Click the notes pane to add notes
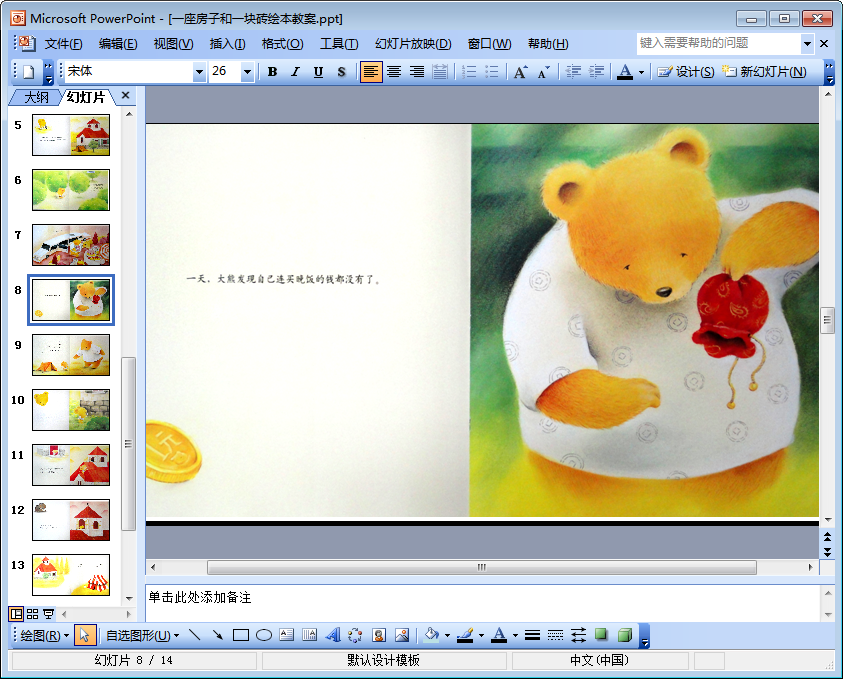The width and height of the screenshot is (843, 679). [x=483, y=603]
